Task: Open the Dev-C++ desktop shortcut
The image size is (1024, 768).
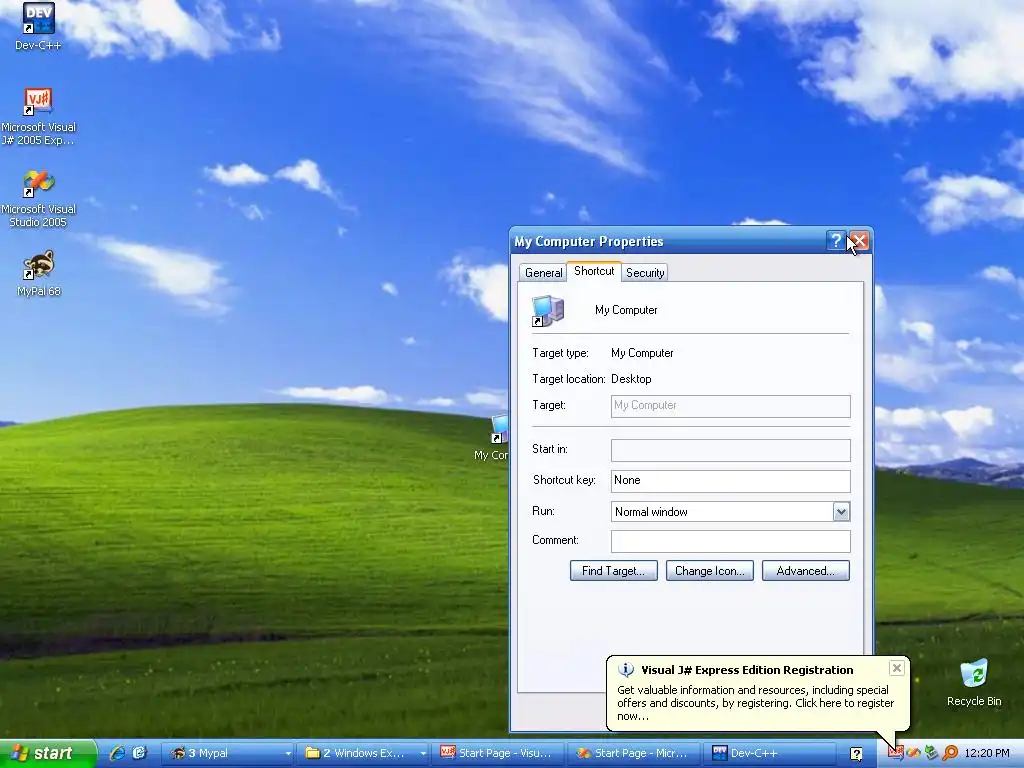Action: 38,26
